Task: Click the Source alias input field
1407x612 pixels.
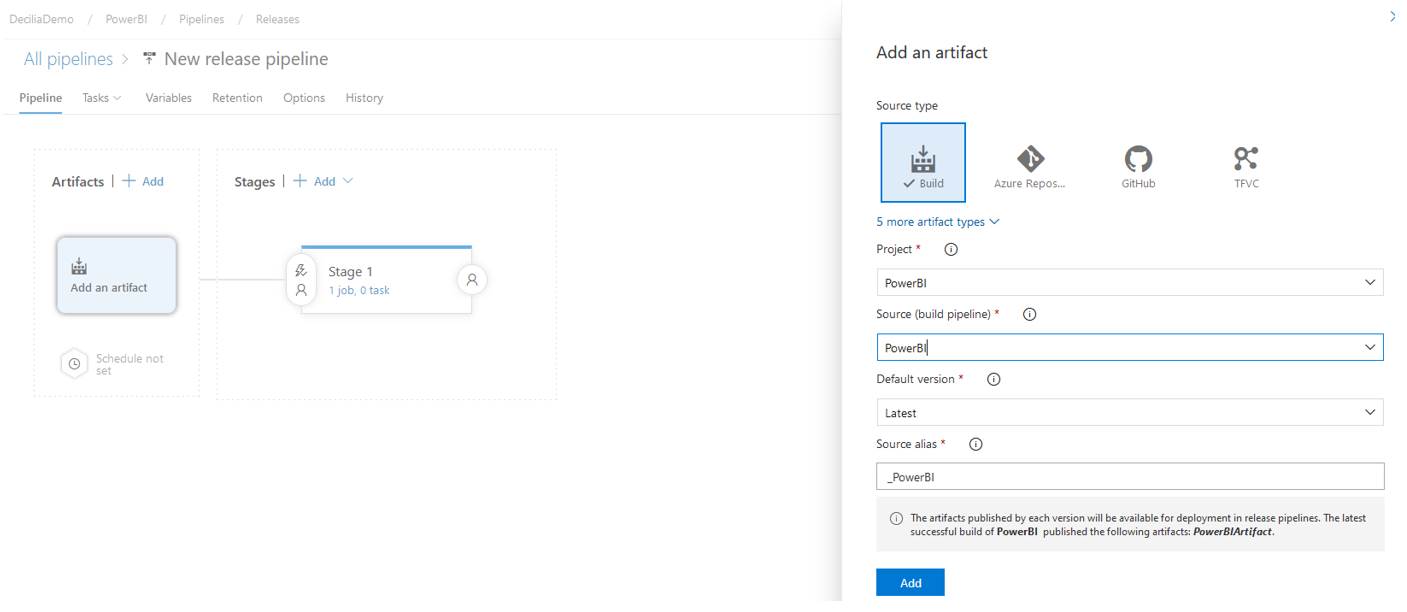Action: (1130, 476)
